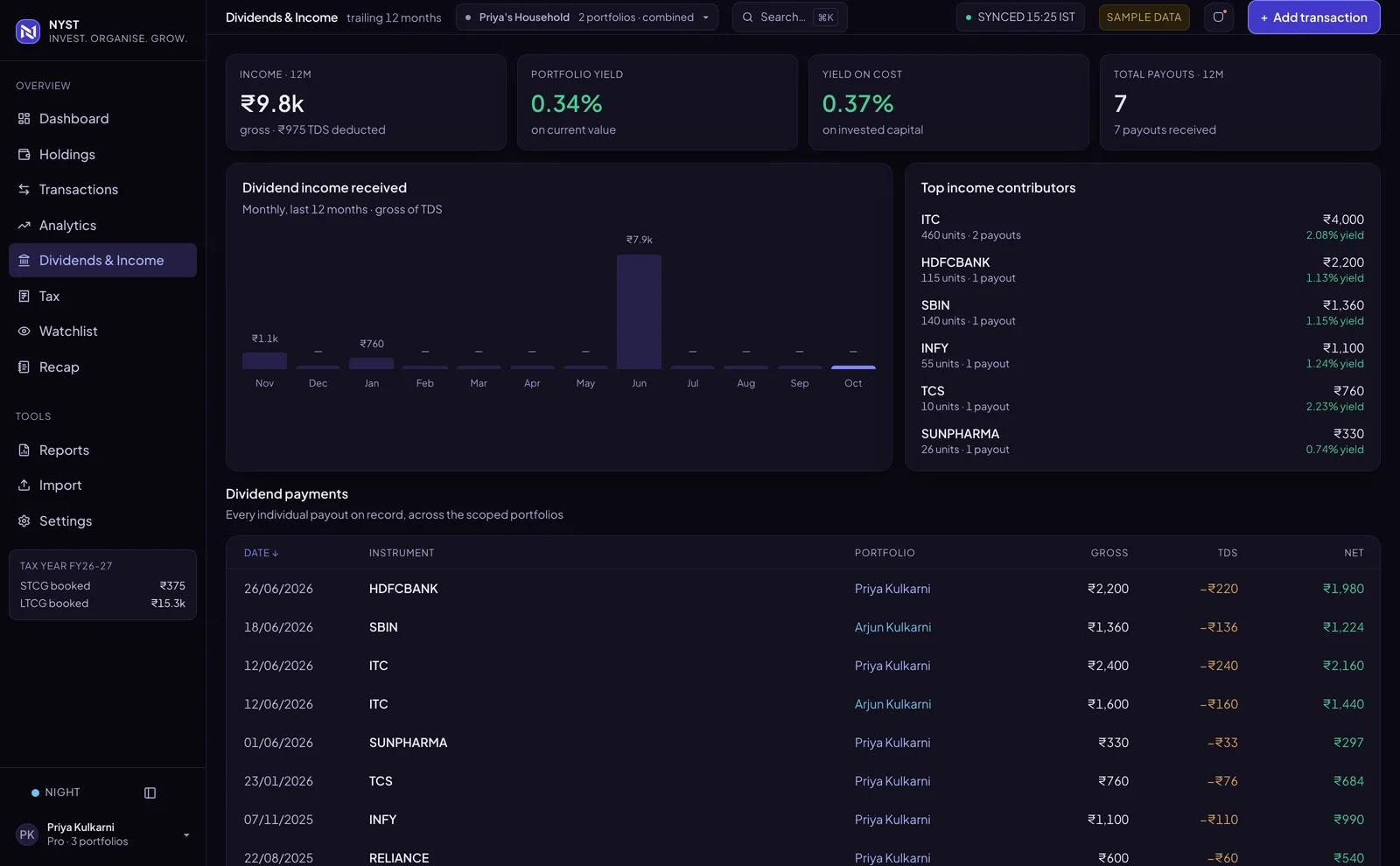1400x866 pixels.
Task: Open Recap via its sidebar icon
Action: (x=24, y=367)
